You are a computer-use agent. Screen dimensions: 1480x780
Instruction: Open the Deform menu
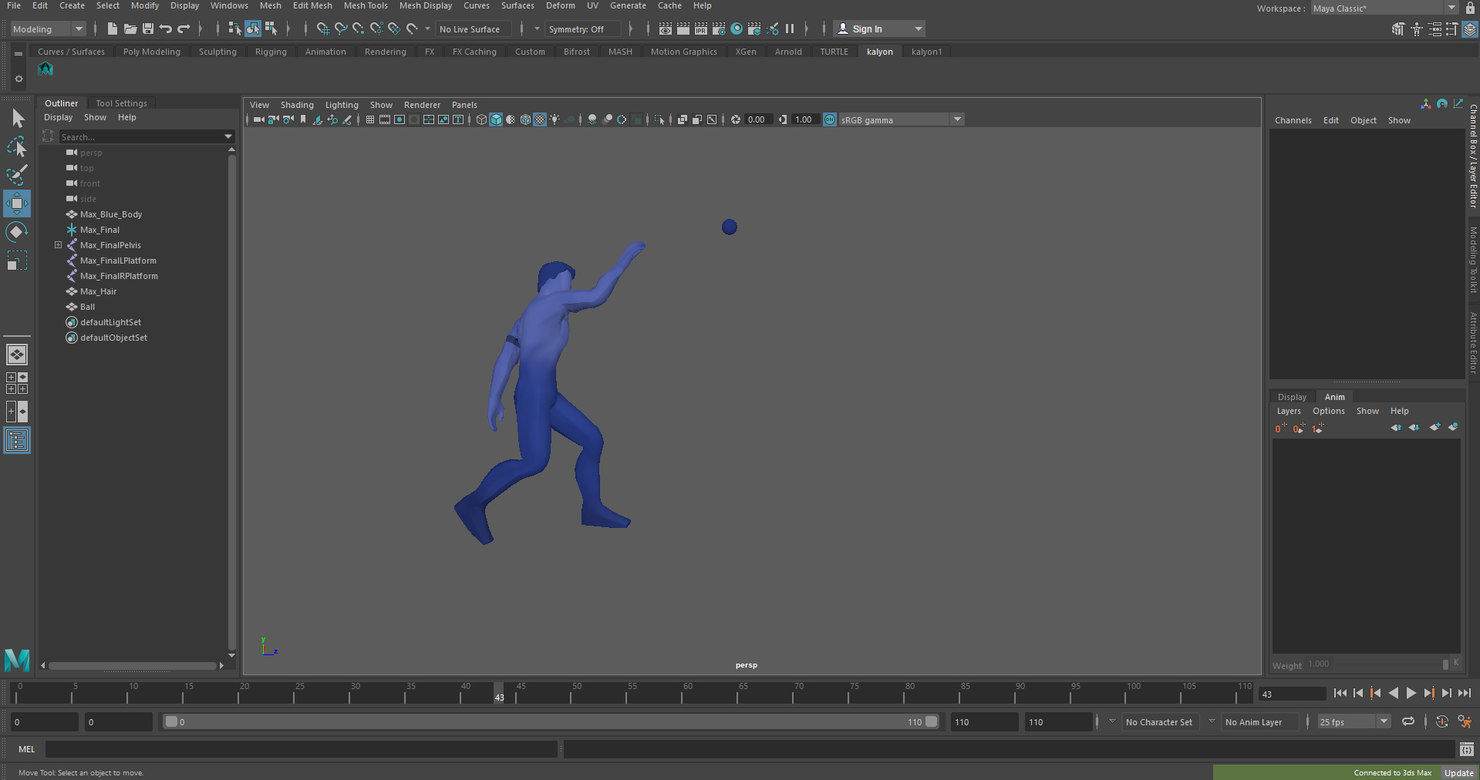560,6
